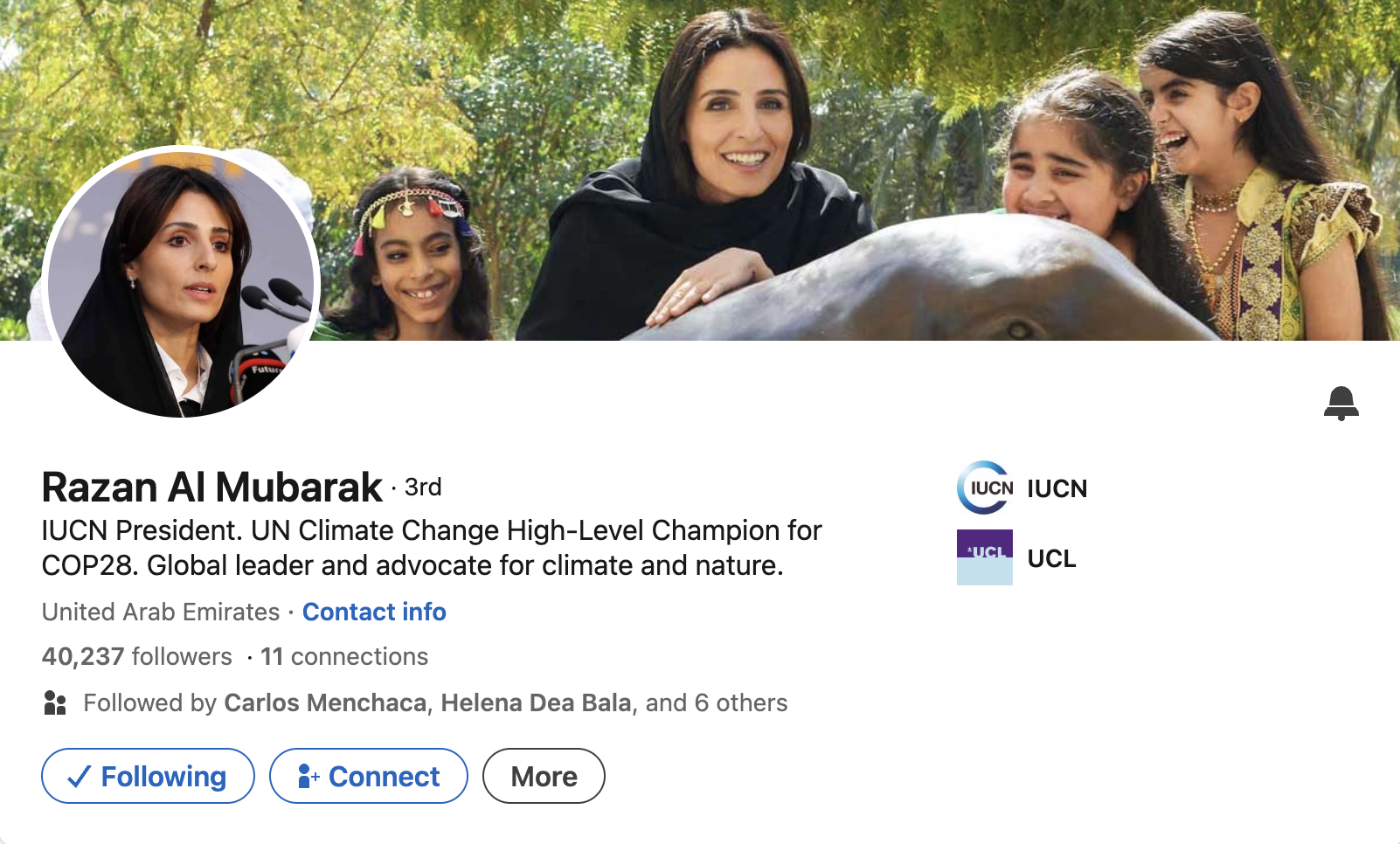Click the mutual followers people icon

(55, 702)
